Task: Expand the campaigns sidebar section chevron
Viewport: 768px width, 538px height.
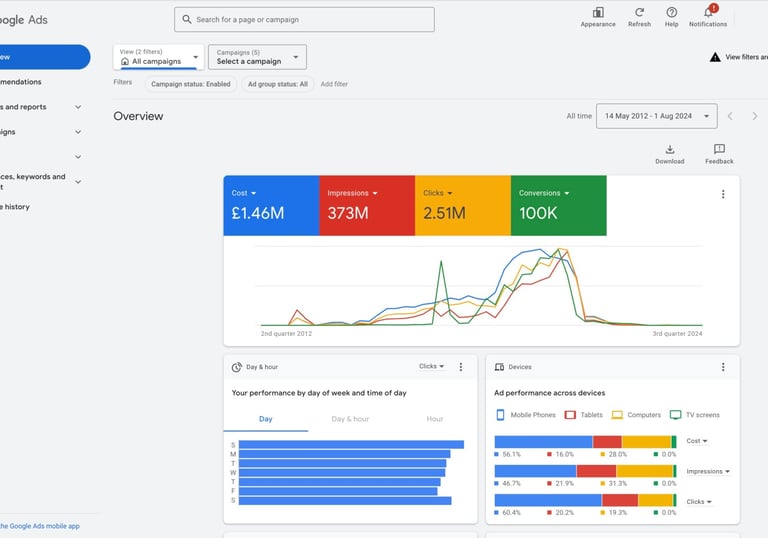Action: (78, 132)
